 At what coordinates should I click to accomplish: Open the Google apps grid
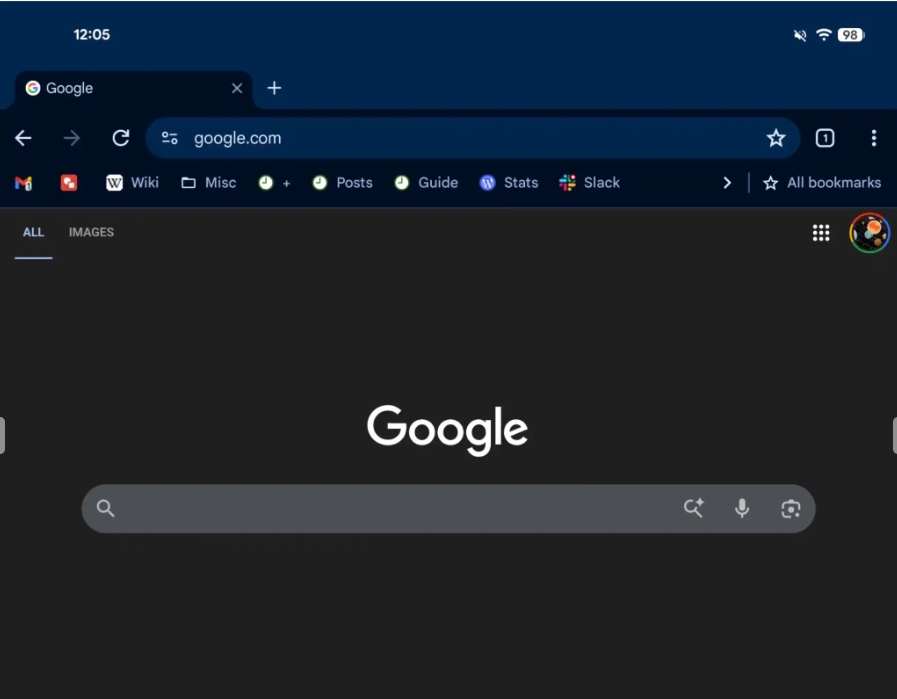click(821, 233)
